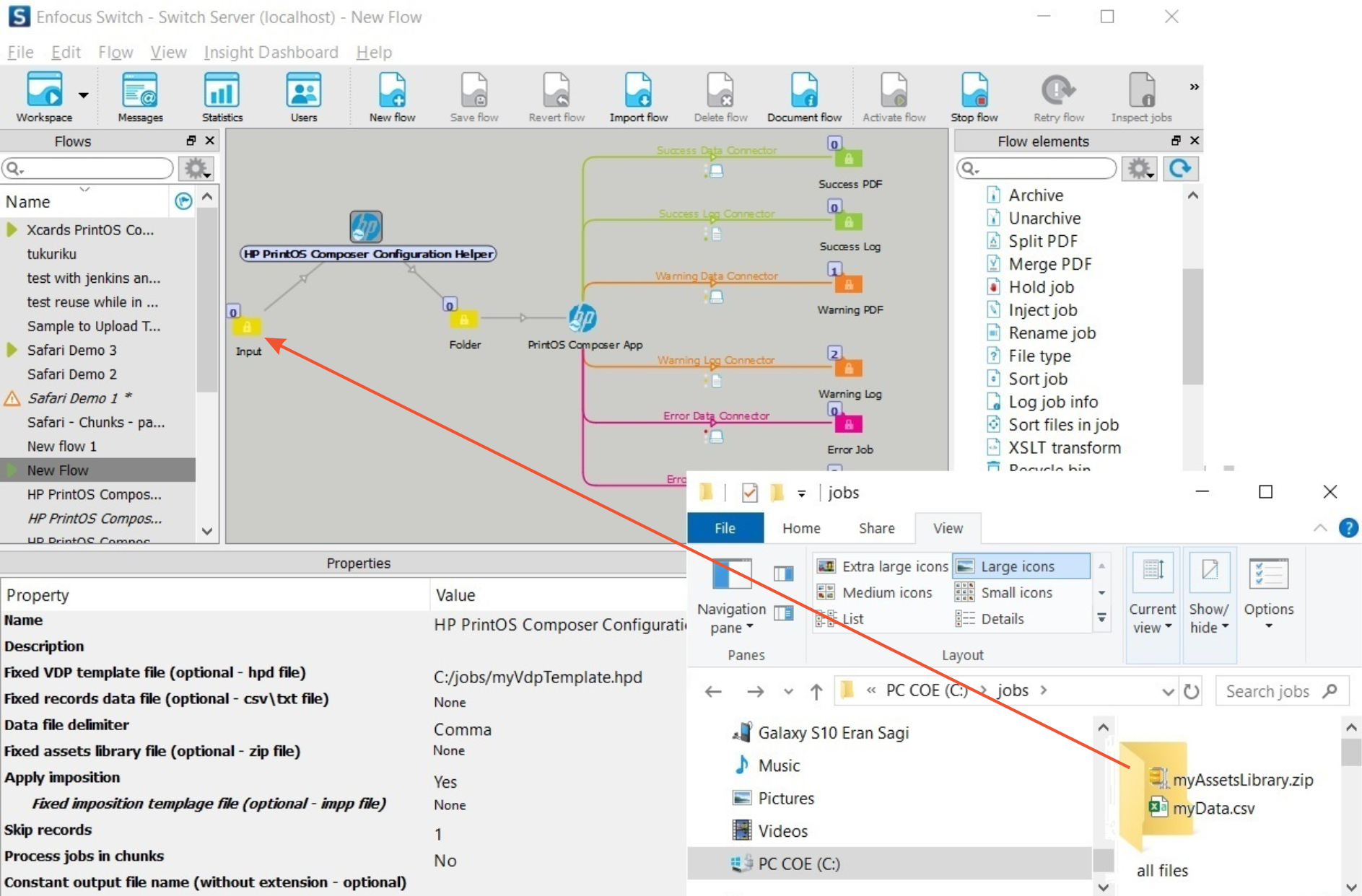Choose the Large icons layout
Image resolution: width=1362 pixels, height=896 pixels.
[x=1021, y=566]
